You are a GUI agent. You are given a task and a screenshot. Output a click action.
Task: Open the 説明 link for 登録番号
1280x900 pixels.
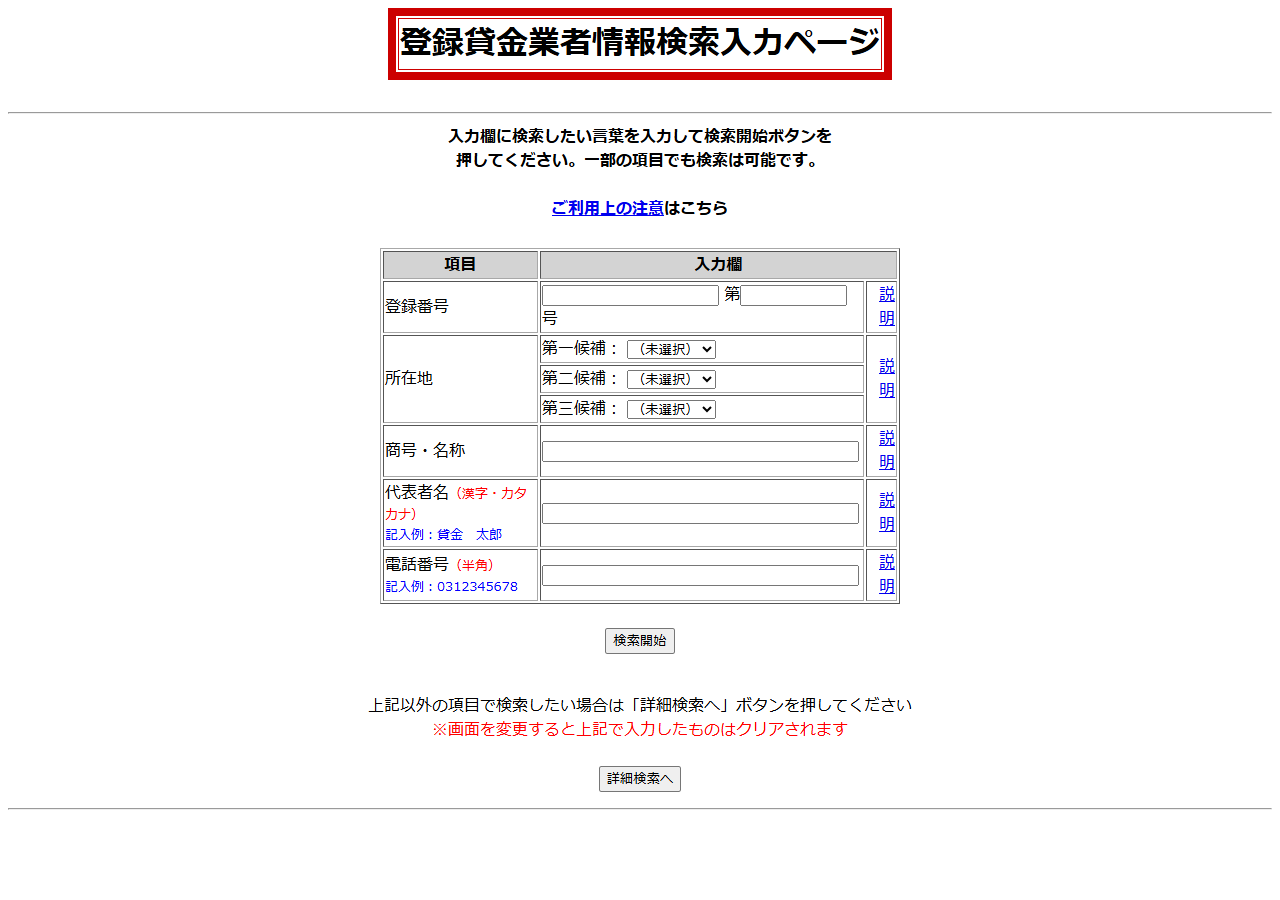[887, 306]
